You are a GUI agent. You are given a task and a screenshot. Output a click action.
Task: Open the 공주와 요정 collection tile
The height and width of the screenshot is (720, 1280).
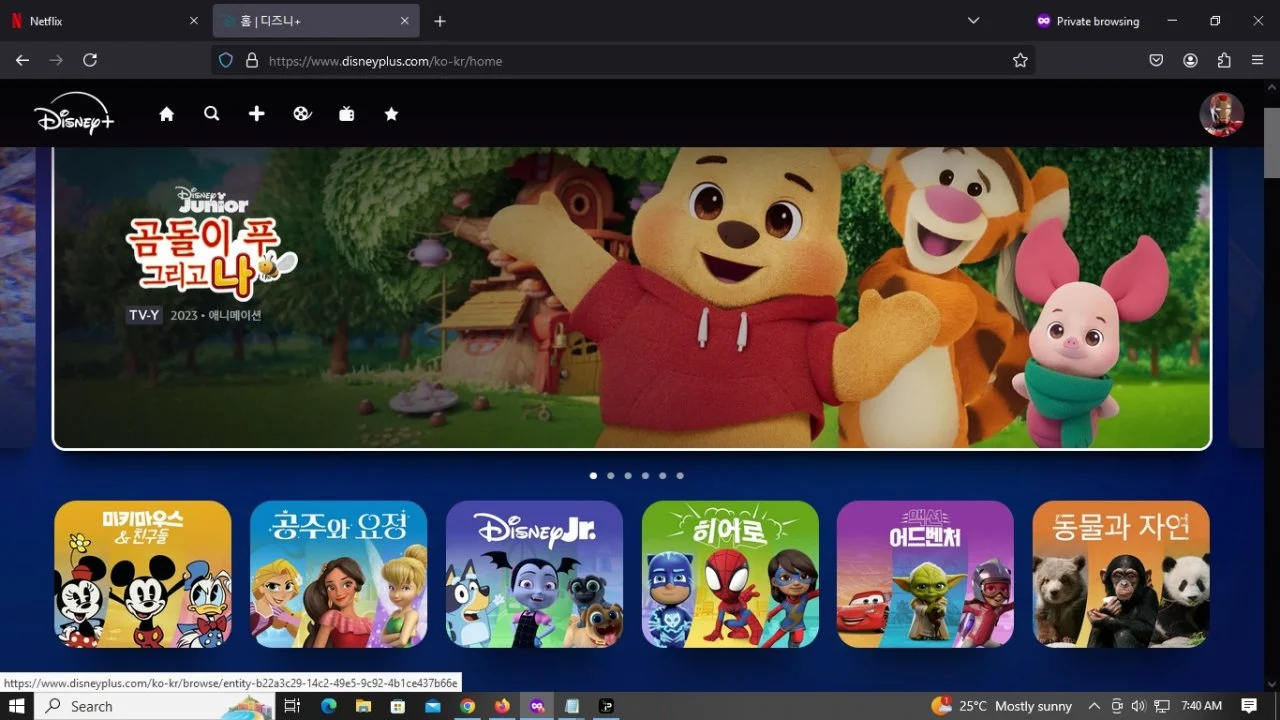tap(339, 574)
